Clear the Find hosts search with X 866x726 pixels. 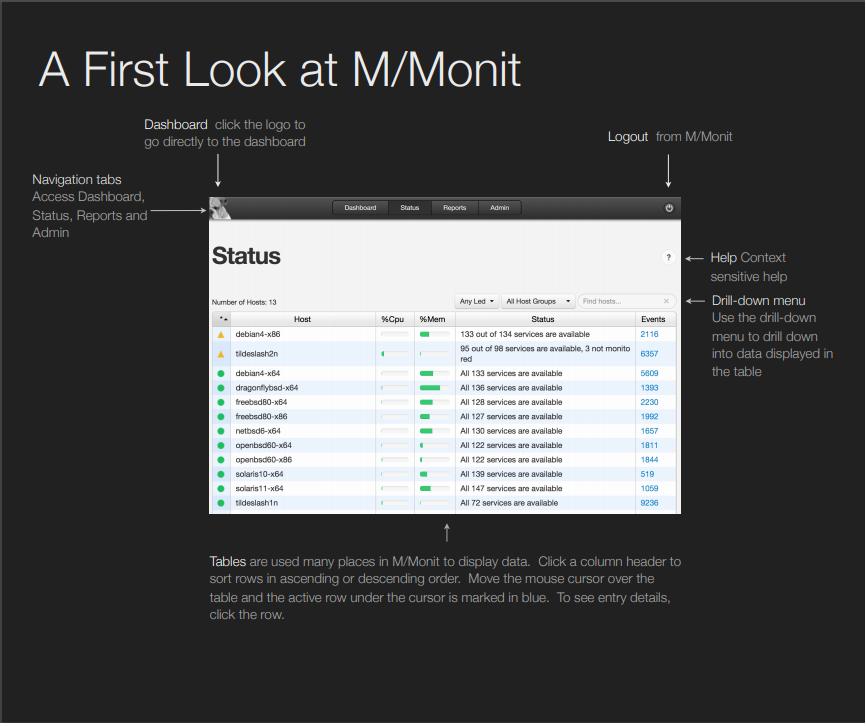click(667, 301)
